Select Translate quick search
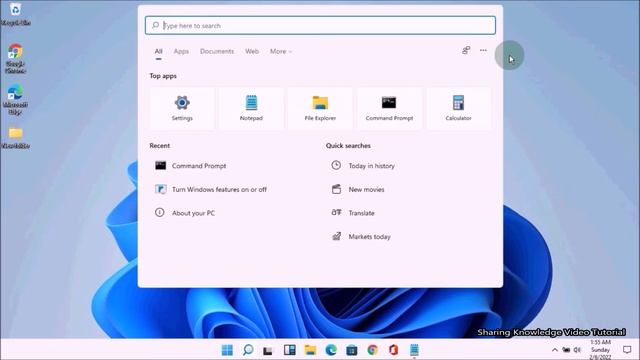The height and width of the screenshot is (360, 640). pyautogui.click(x=353, y=213)
